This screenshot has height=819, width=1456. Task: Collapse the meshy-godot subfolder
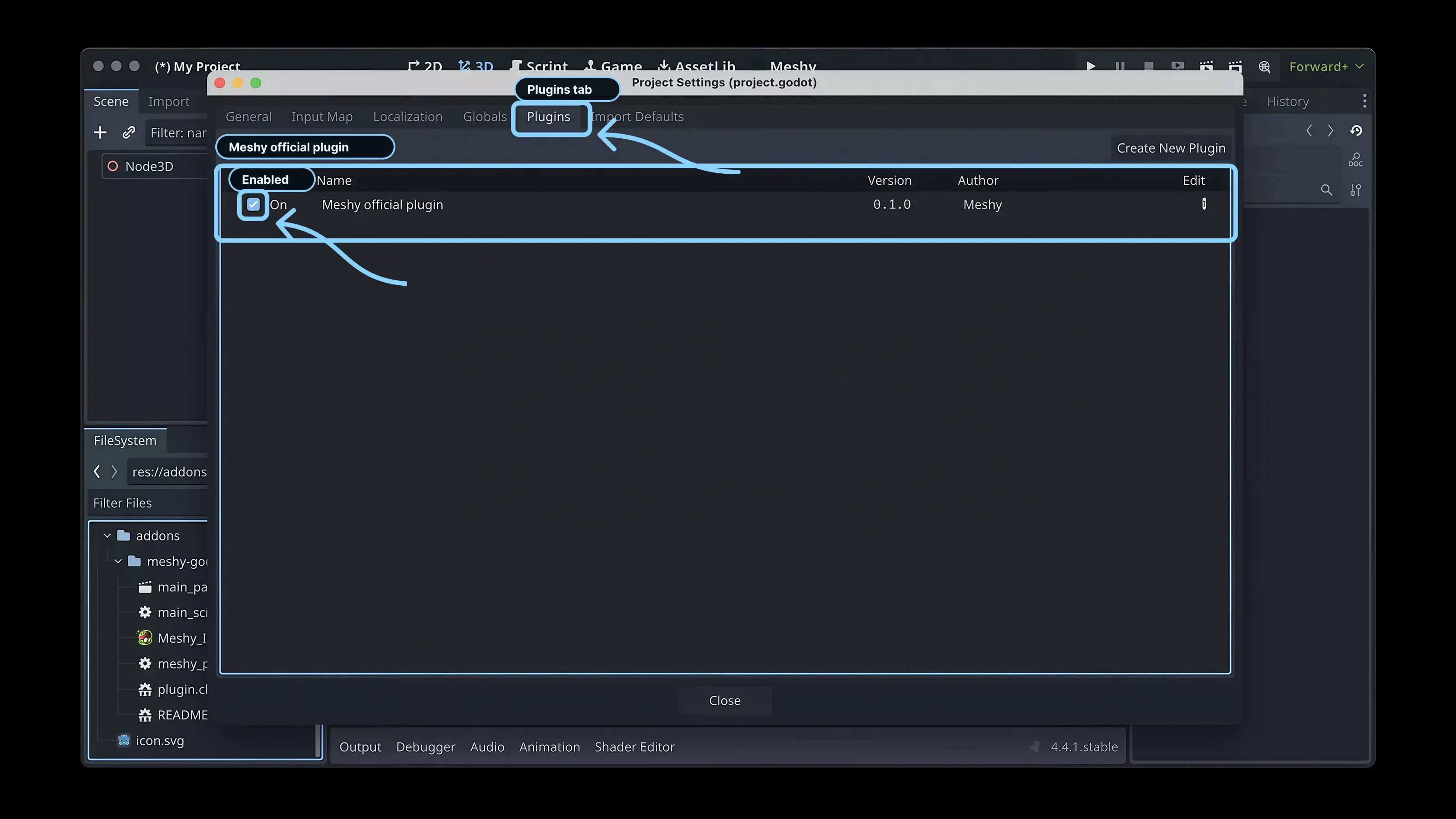(x=118, y=561)
